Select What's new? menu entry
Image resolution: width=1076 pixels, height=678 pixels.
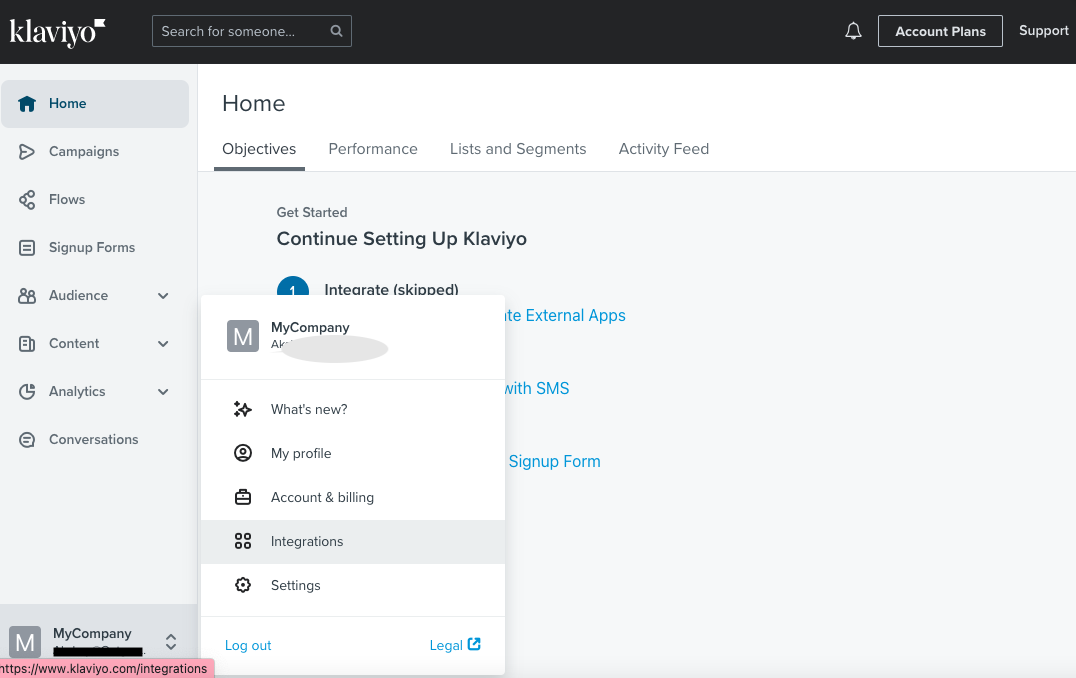pyautogui.click(x=353, y=410)
